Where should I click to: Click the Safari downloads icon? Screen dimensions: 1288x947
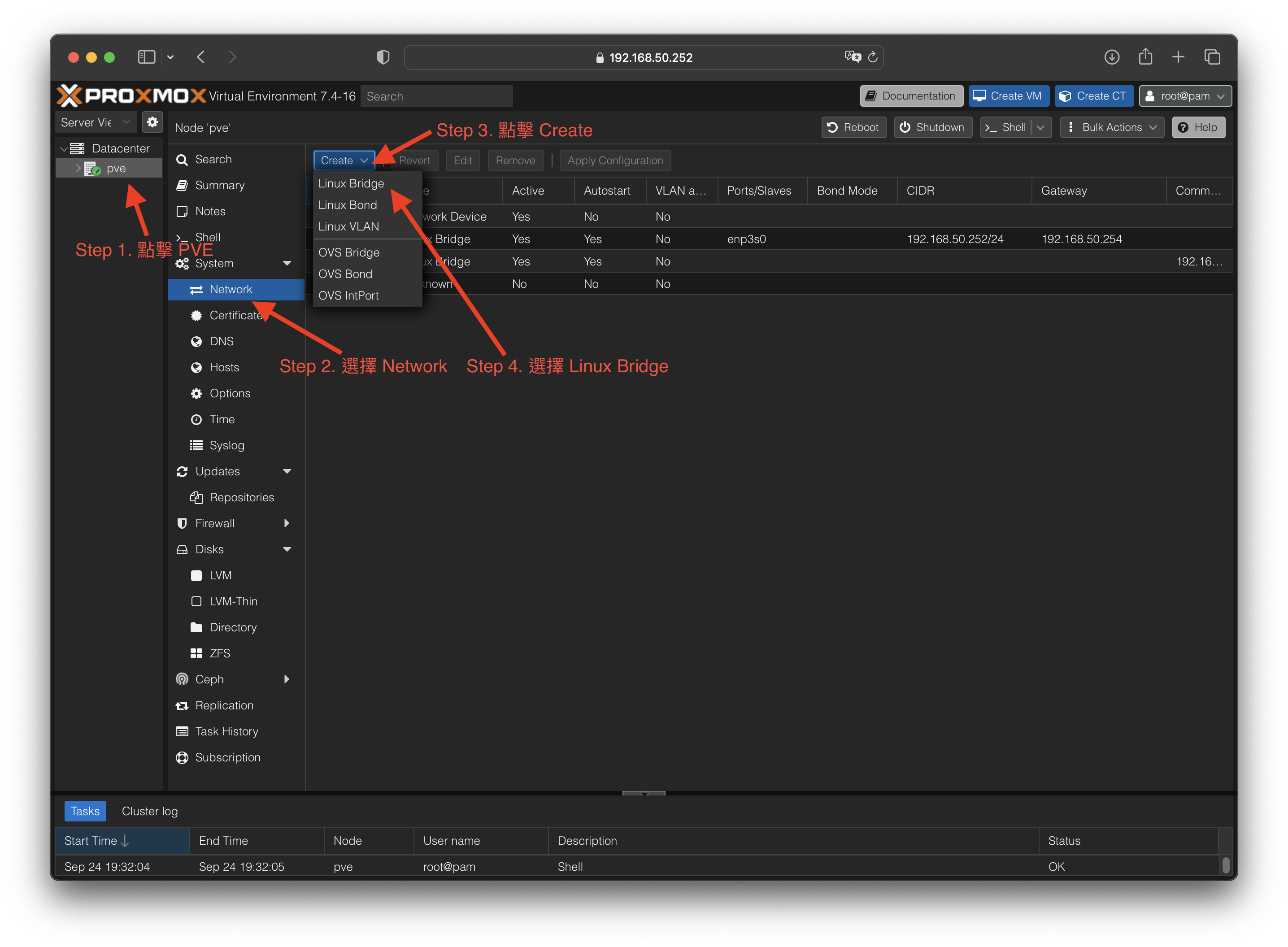tap(1111, 57)
